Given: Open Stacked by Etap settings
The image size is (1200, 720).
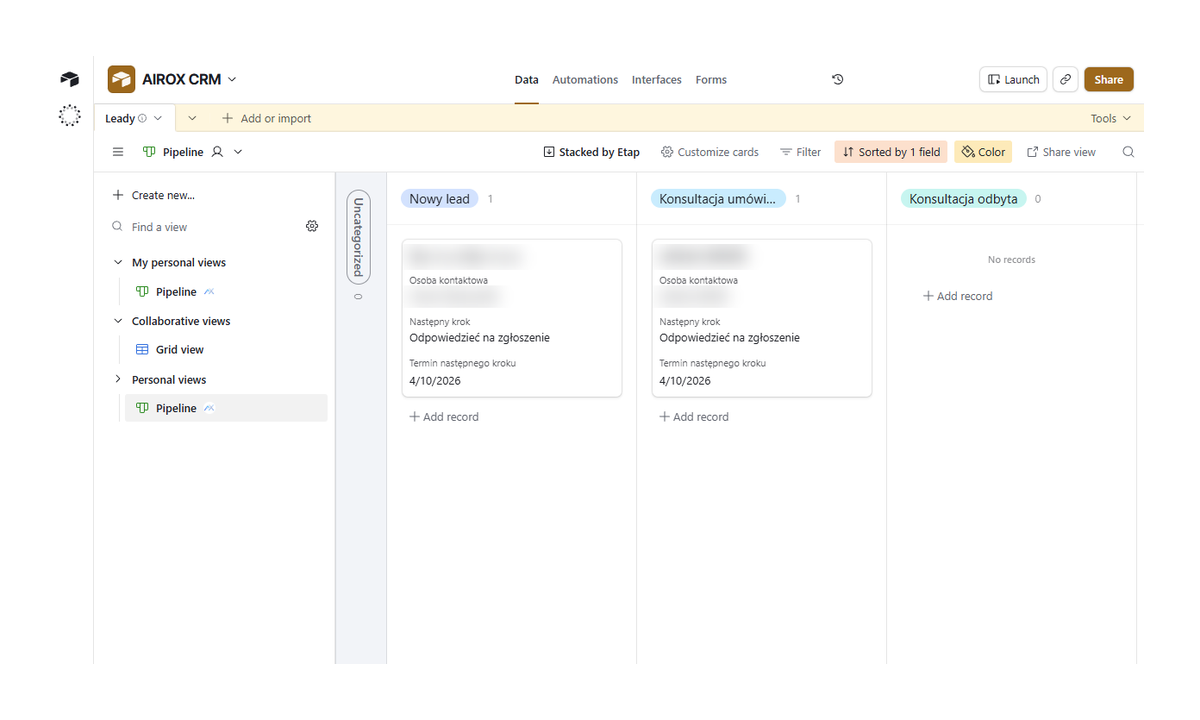Looking at the screenshot, I should (x=591, y=152).
